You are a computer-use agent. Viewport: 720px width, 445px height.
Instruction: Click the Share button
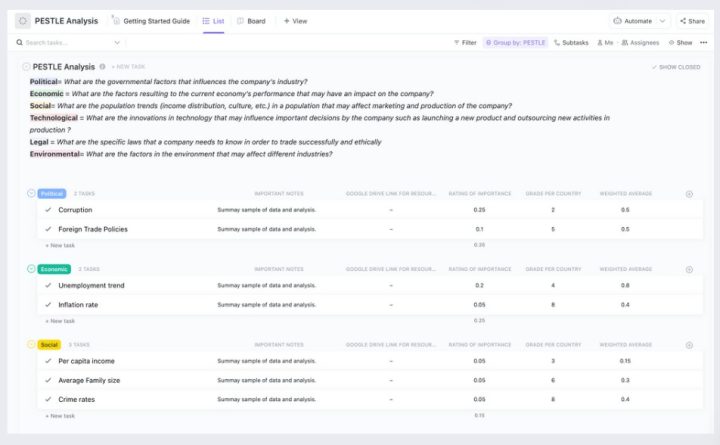click(x=692, y=20)
